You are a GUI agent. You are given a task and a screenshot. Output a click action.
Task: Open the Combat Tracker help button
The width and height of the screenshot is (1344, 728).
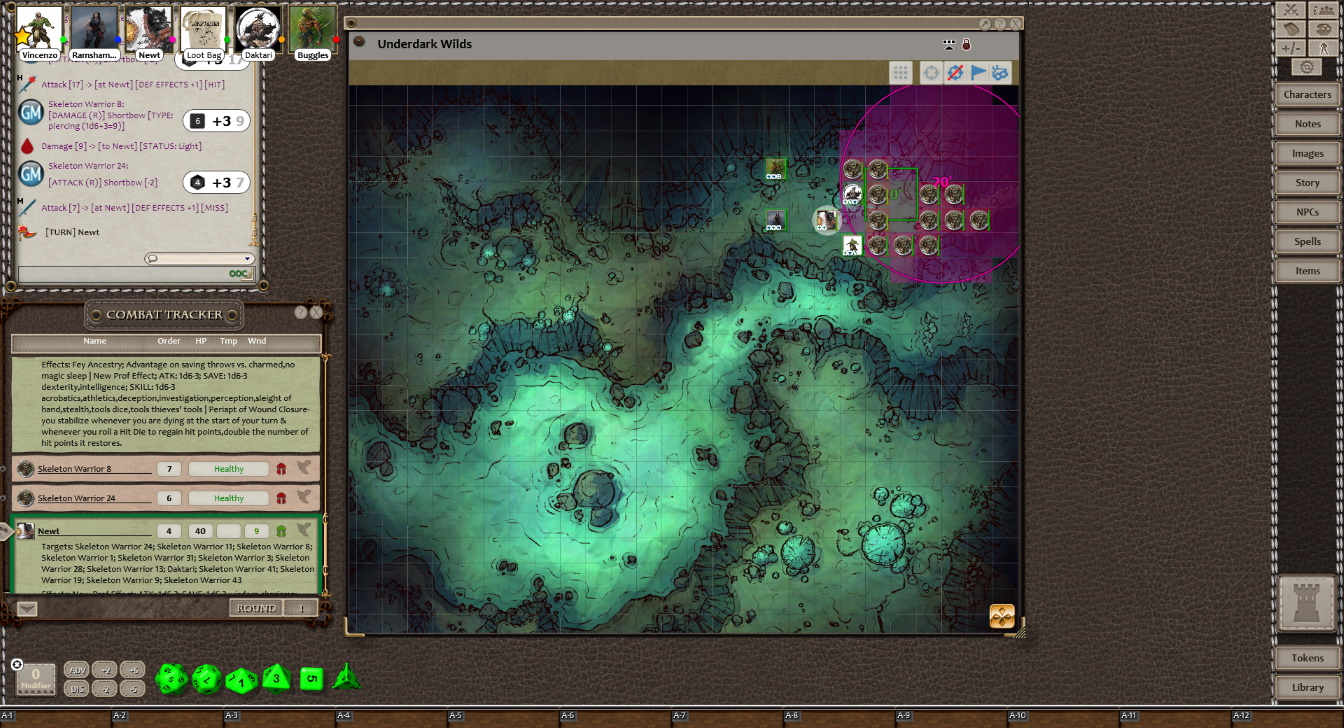[301, 313]
